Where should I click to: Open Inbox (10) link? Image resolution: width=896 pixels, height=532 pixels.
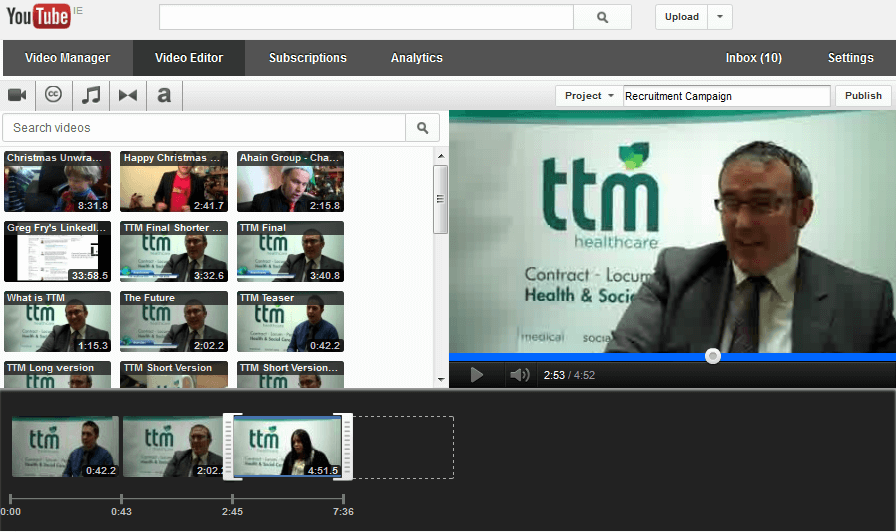(x=753, y=58)
